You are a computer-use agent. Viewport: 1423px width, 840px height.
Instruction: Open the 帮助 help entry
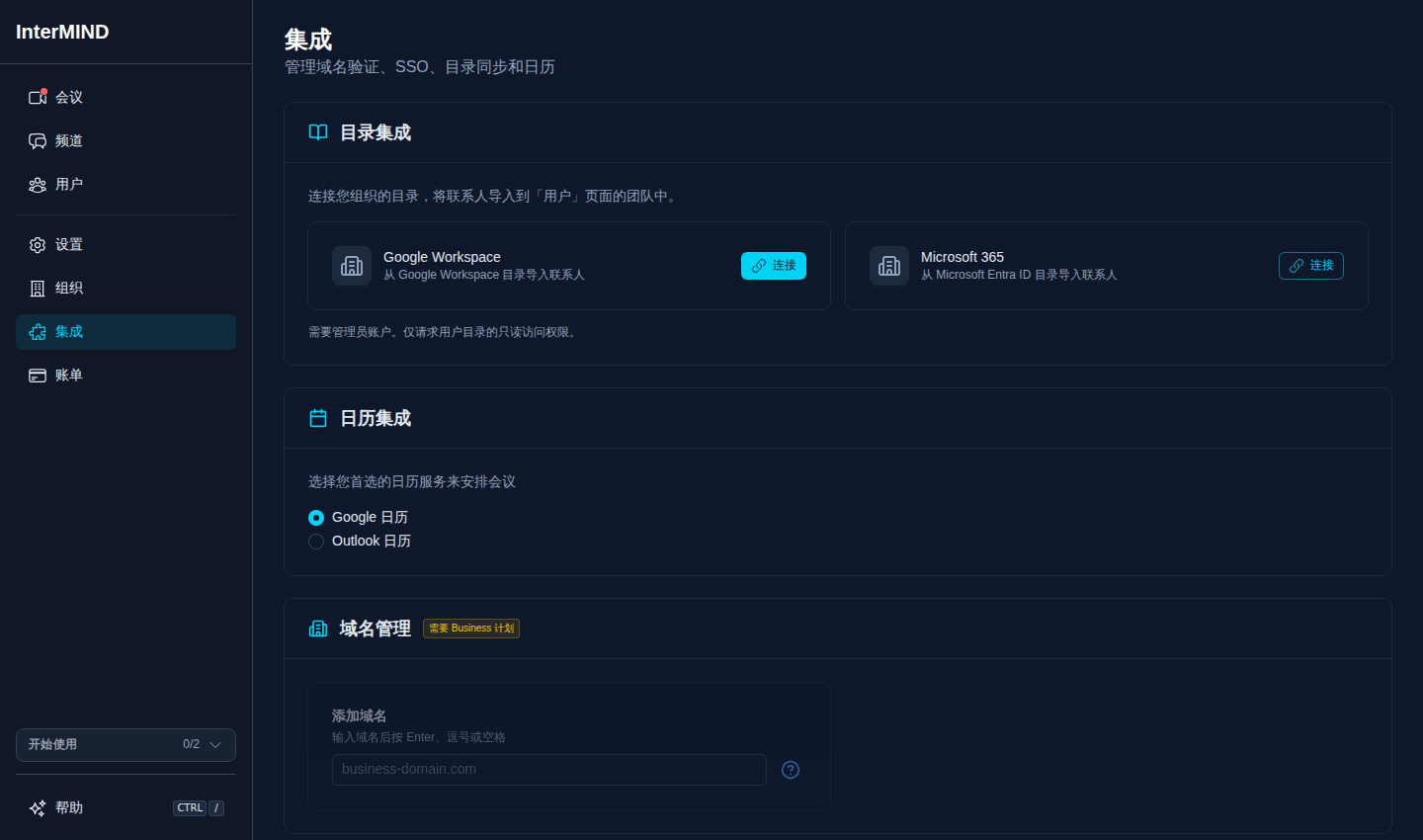click(126, 808)
